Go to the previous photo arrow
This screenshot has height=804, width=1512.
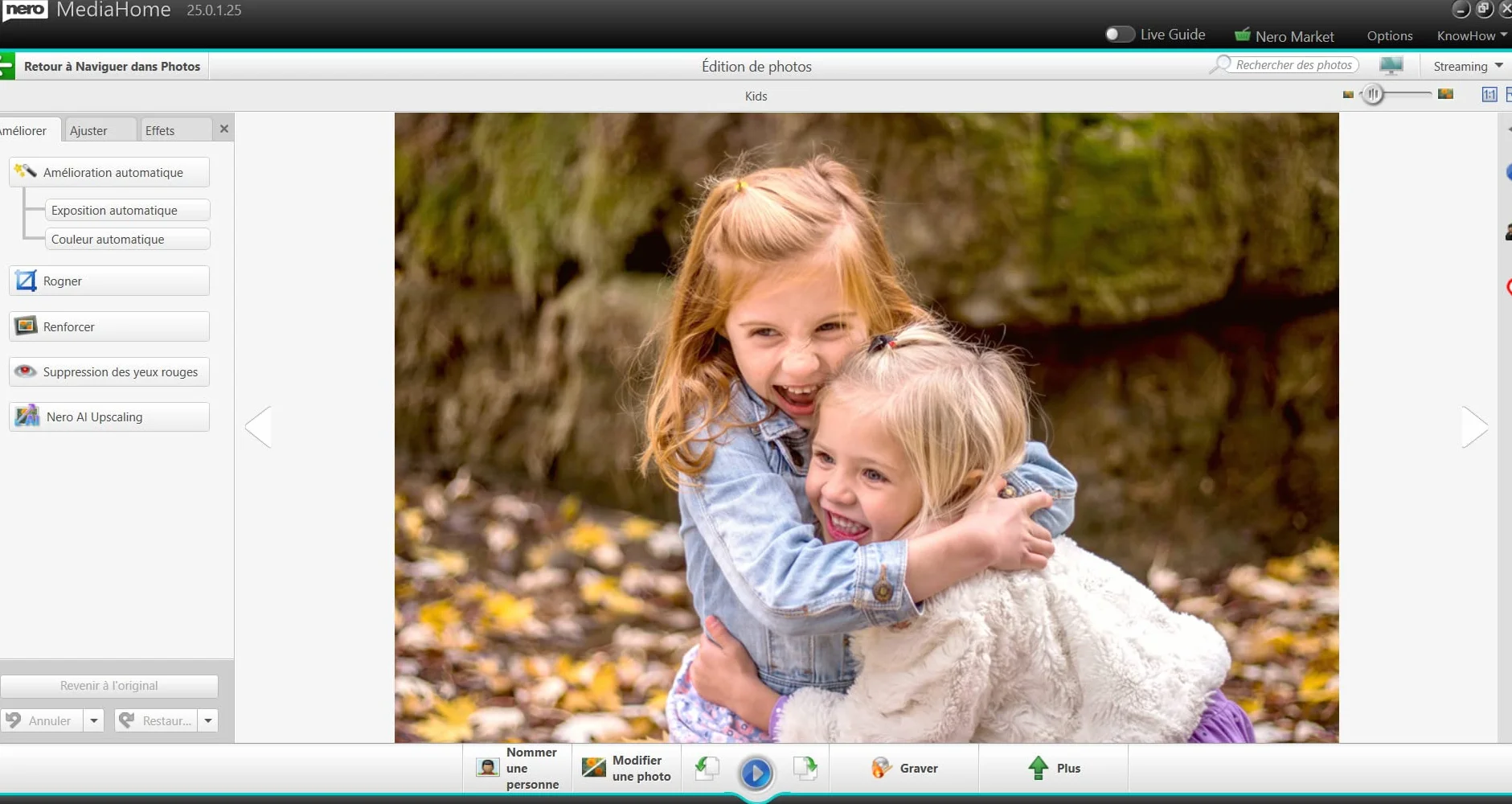(258, 426)
